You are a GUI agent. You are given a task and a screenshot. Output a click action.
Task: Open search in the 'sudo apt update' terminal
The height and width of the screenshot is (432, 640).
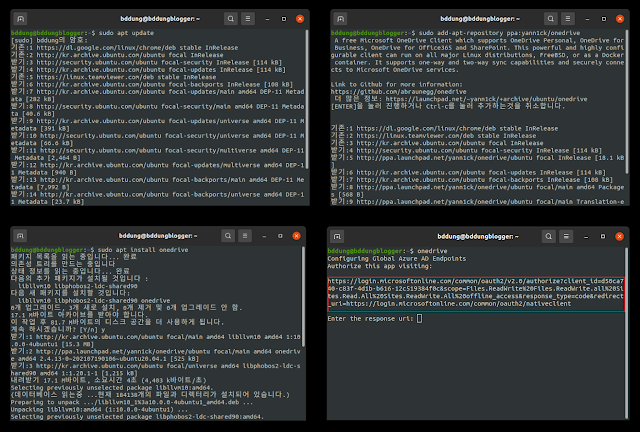(231, 19)
